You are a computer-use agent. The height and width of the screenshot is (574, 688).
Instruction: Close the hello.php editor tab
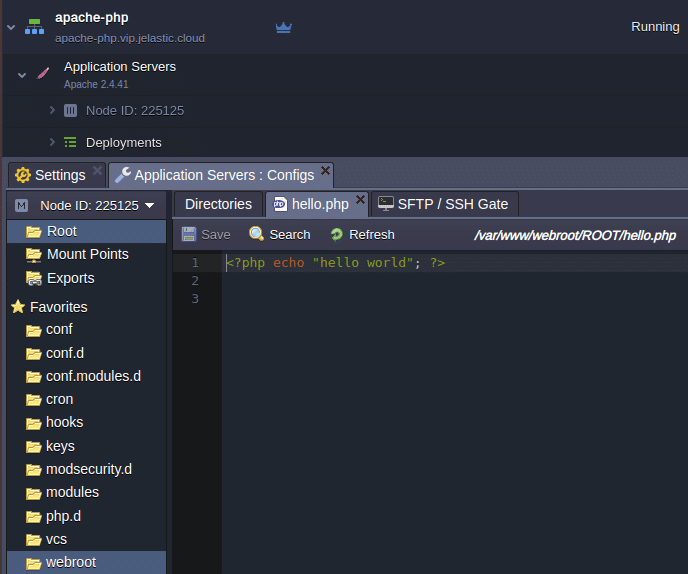click(361, 199)
